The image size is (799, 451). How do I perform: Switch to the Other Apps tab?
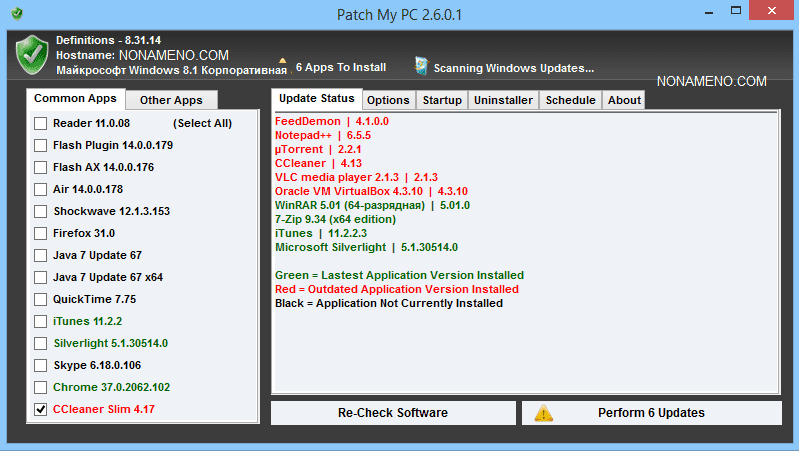pos(171,100)
